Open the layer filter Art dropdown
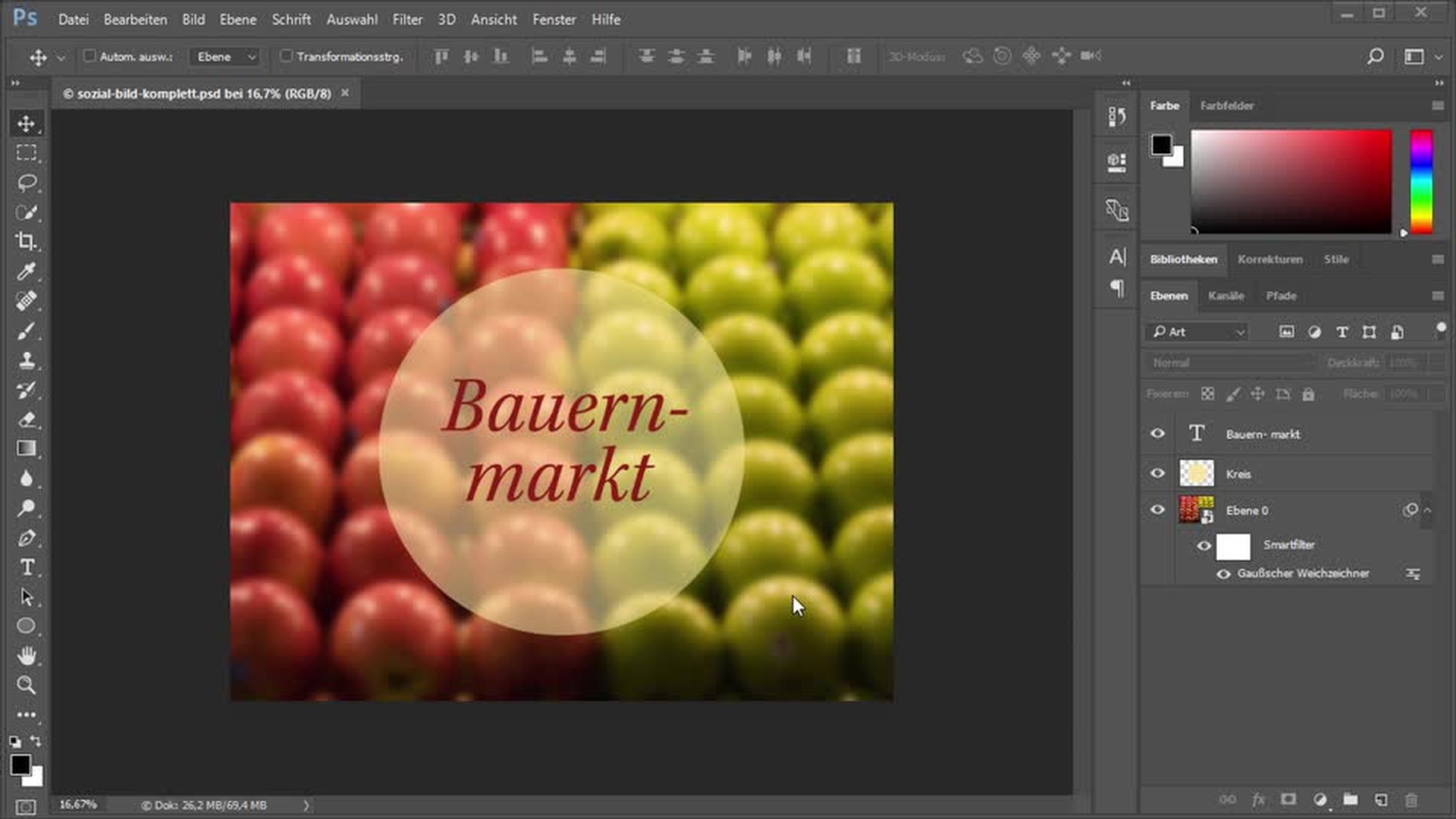Screen dimensions: 1456x819 (1198, 332)
